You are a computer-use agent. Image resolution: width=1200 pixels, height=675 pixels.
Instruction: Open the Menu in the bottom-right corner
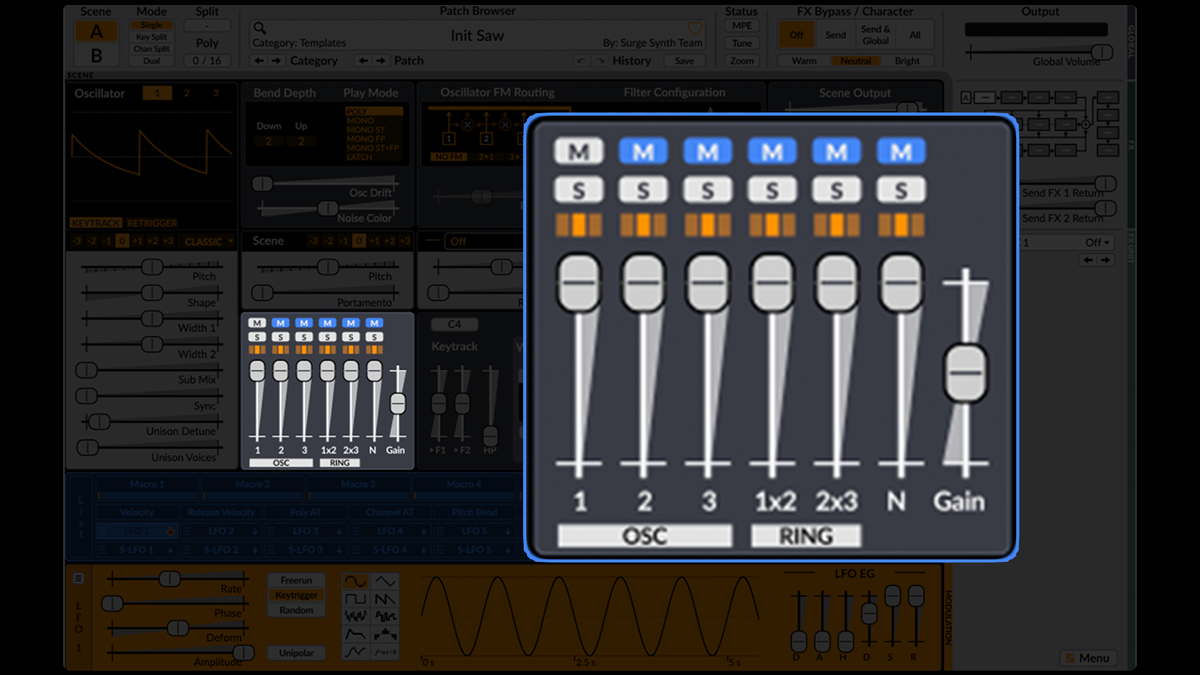click(1088, 658)
